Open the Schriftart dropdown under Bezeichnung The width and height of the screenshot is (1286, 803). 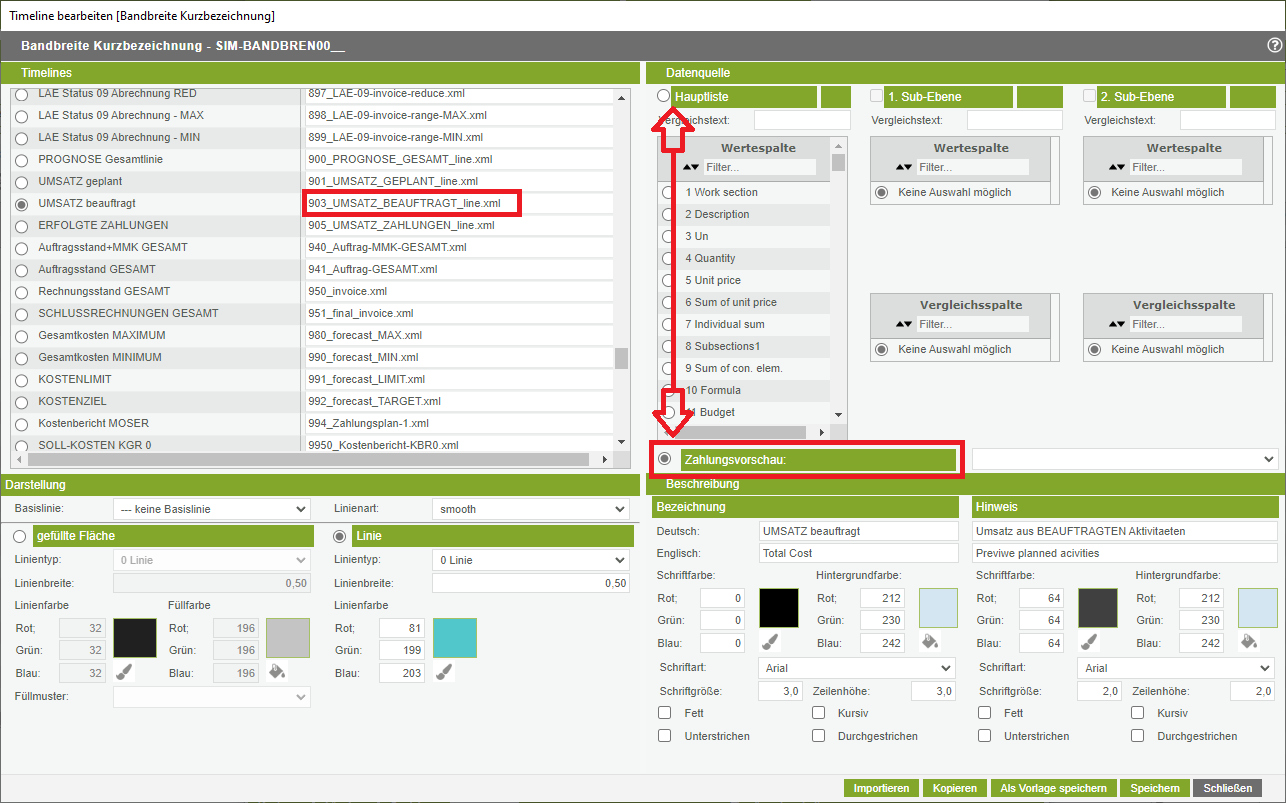click(856, 668)
